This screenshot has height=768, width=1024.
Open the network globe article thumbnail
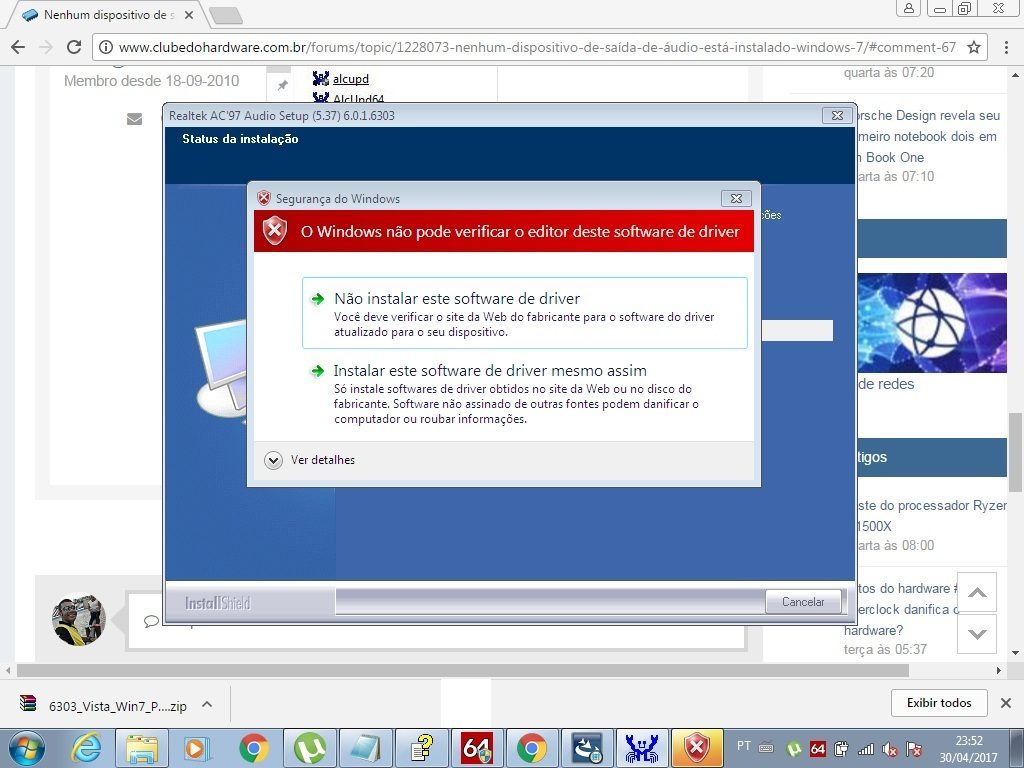pyautogui.click(x=932, y=323)
